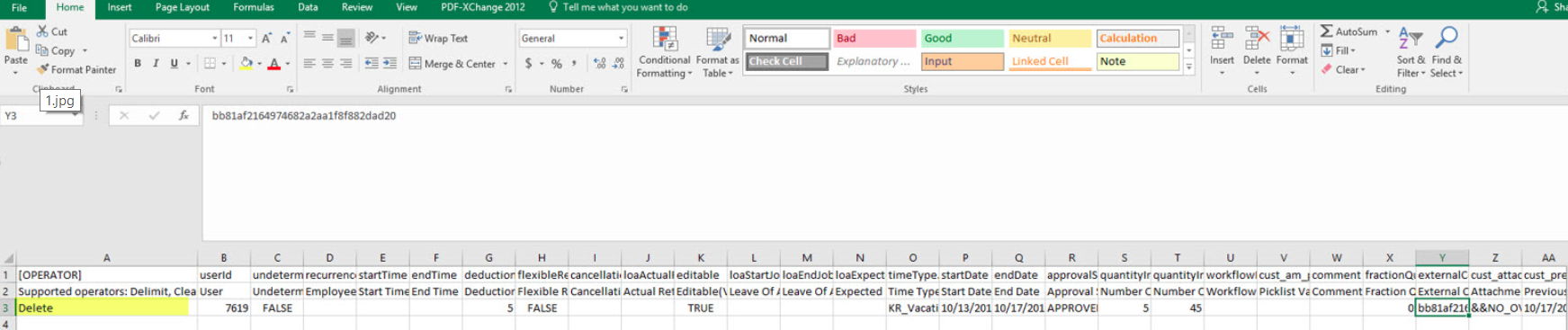Open font size dropdown 11
The image size is (1568, 330).
coord(250,38)
